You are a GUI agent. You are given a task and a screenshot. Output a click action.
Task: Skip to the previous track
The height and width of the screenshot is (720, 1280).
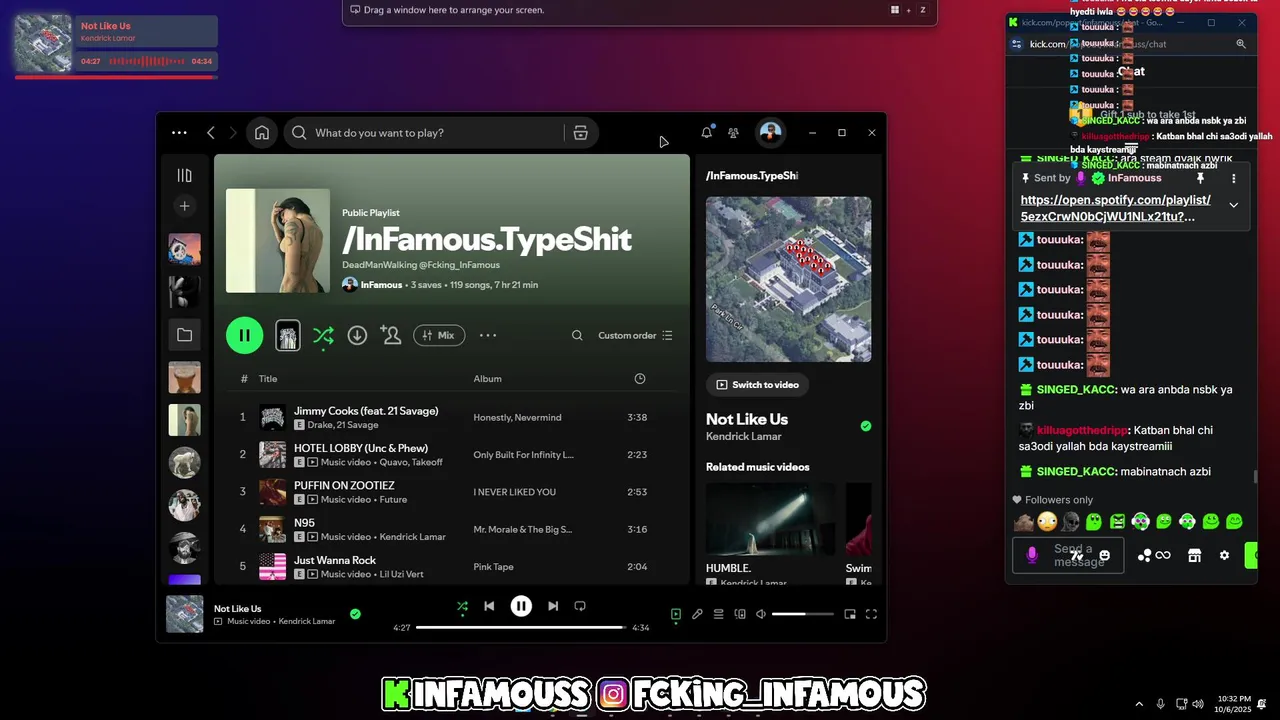pos(489,606)
